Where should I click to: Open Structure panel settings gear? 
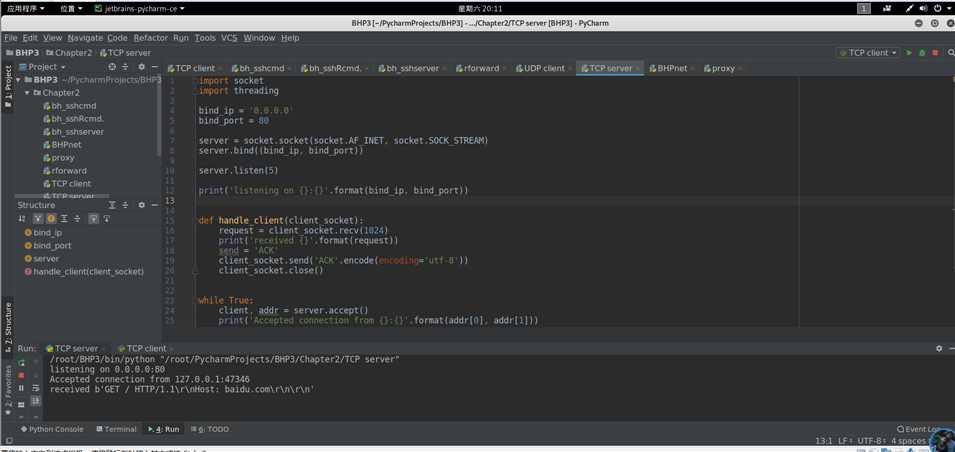tap(142, 205)
